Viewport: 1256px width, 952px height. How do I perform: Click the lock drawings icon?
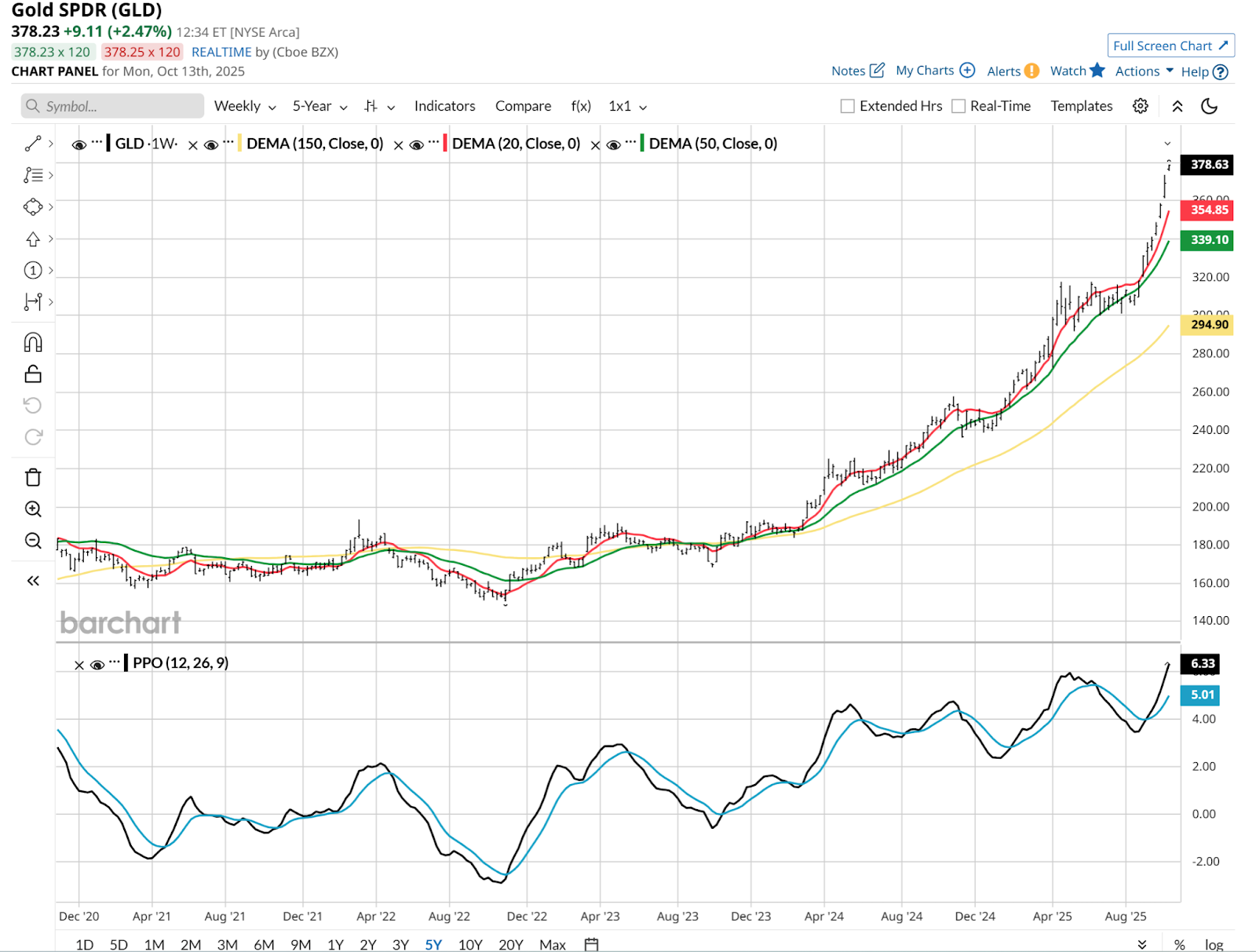point(33,374)
